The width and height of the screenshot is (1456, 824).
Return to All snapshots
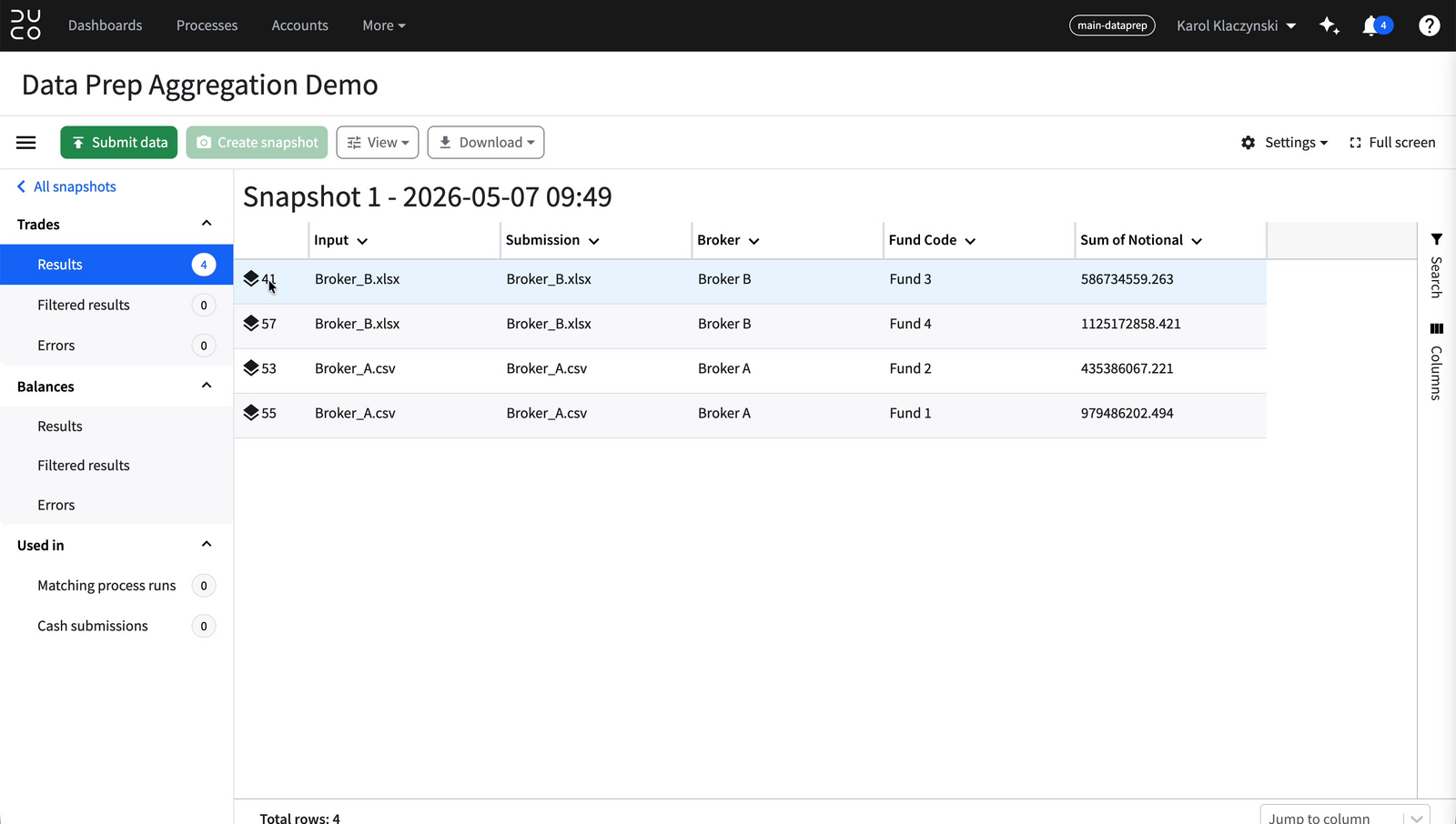(x=75, y=186)
